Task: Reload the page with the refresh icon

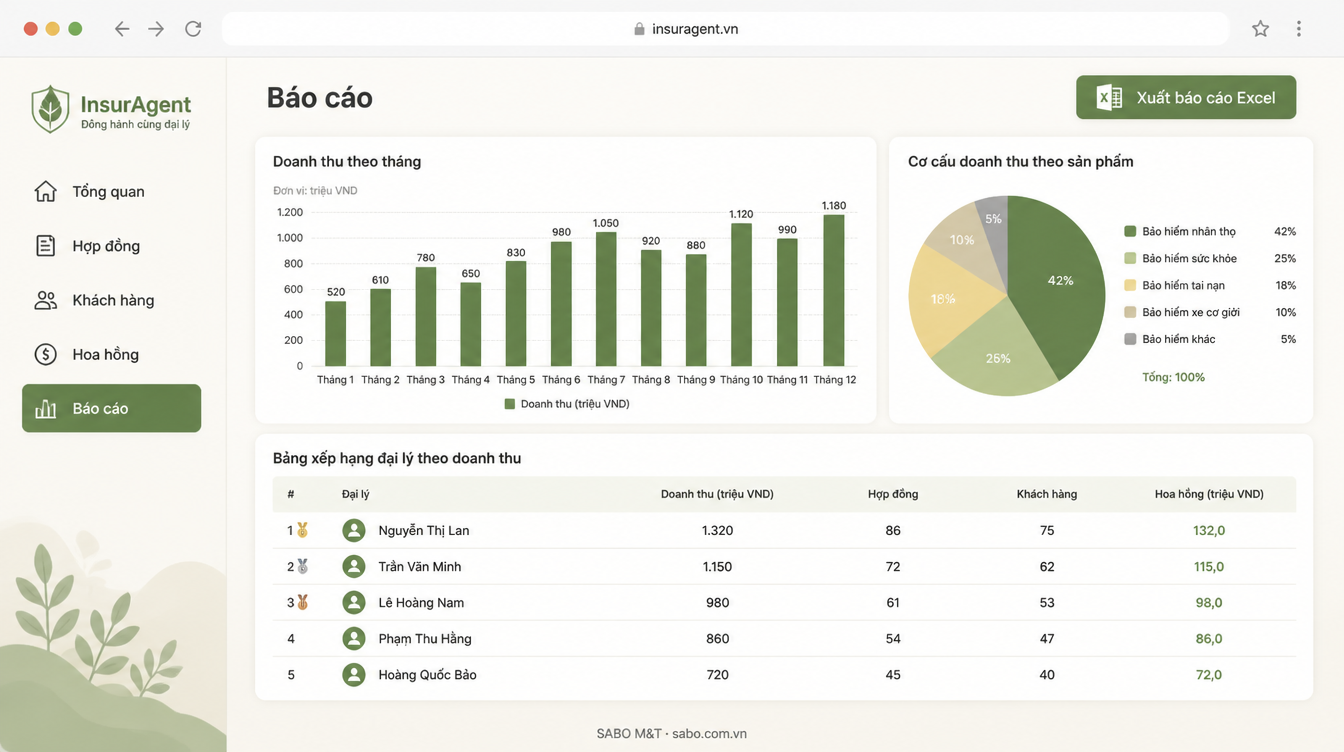Action: 193,29
